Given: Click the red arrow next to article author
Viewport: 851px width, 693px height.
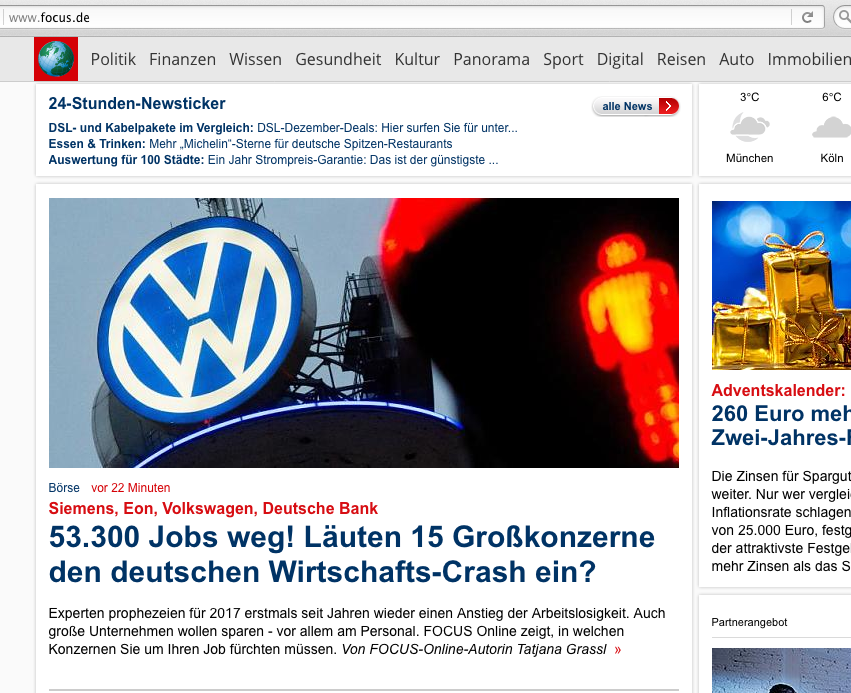Looking at the screenshot, I should tap(618, 650).
